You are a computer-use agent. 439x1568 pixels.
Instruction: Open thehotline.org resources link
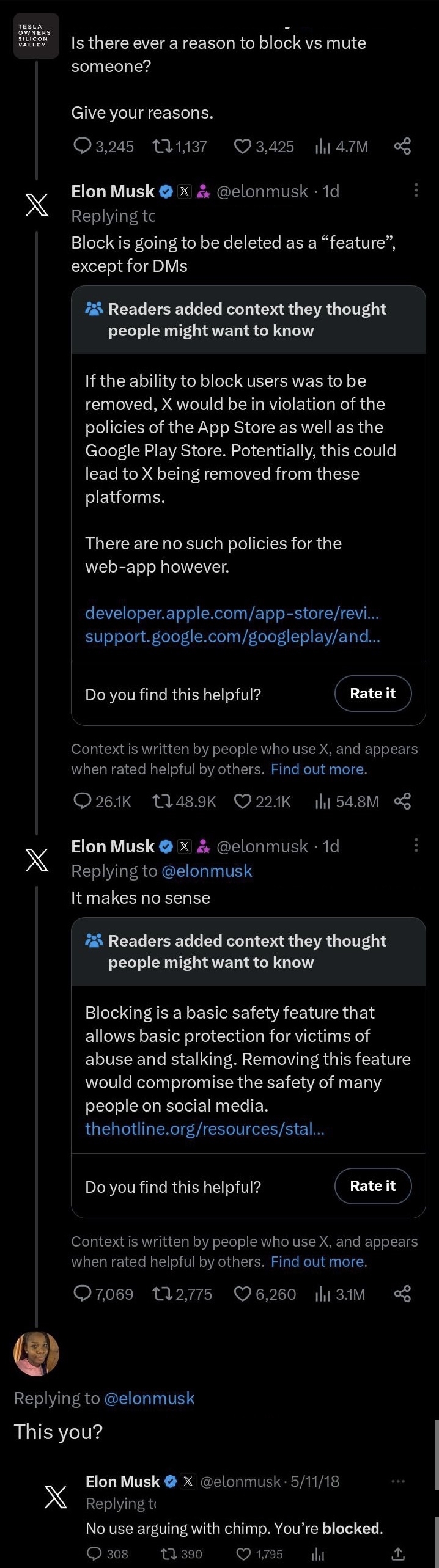tap(204, 1129)
